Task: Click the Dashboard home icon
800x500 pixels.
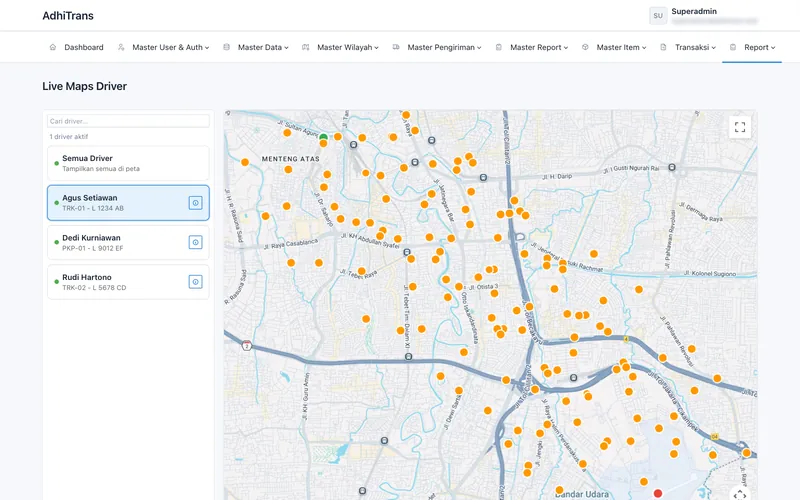Action: click(53, 47)
